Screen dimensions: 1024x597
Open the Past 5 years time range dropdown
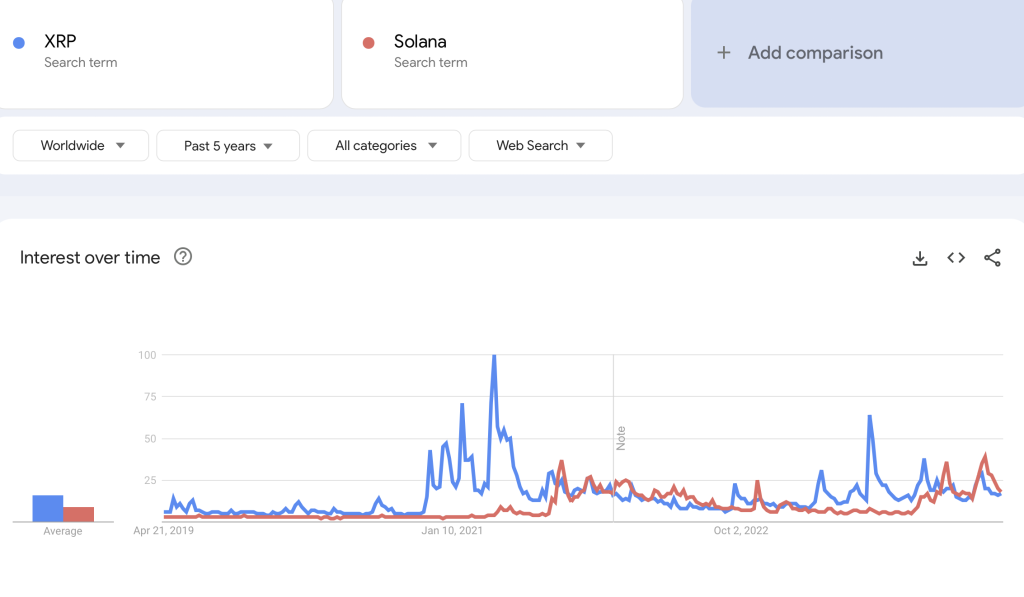[228, 145]
